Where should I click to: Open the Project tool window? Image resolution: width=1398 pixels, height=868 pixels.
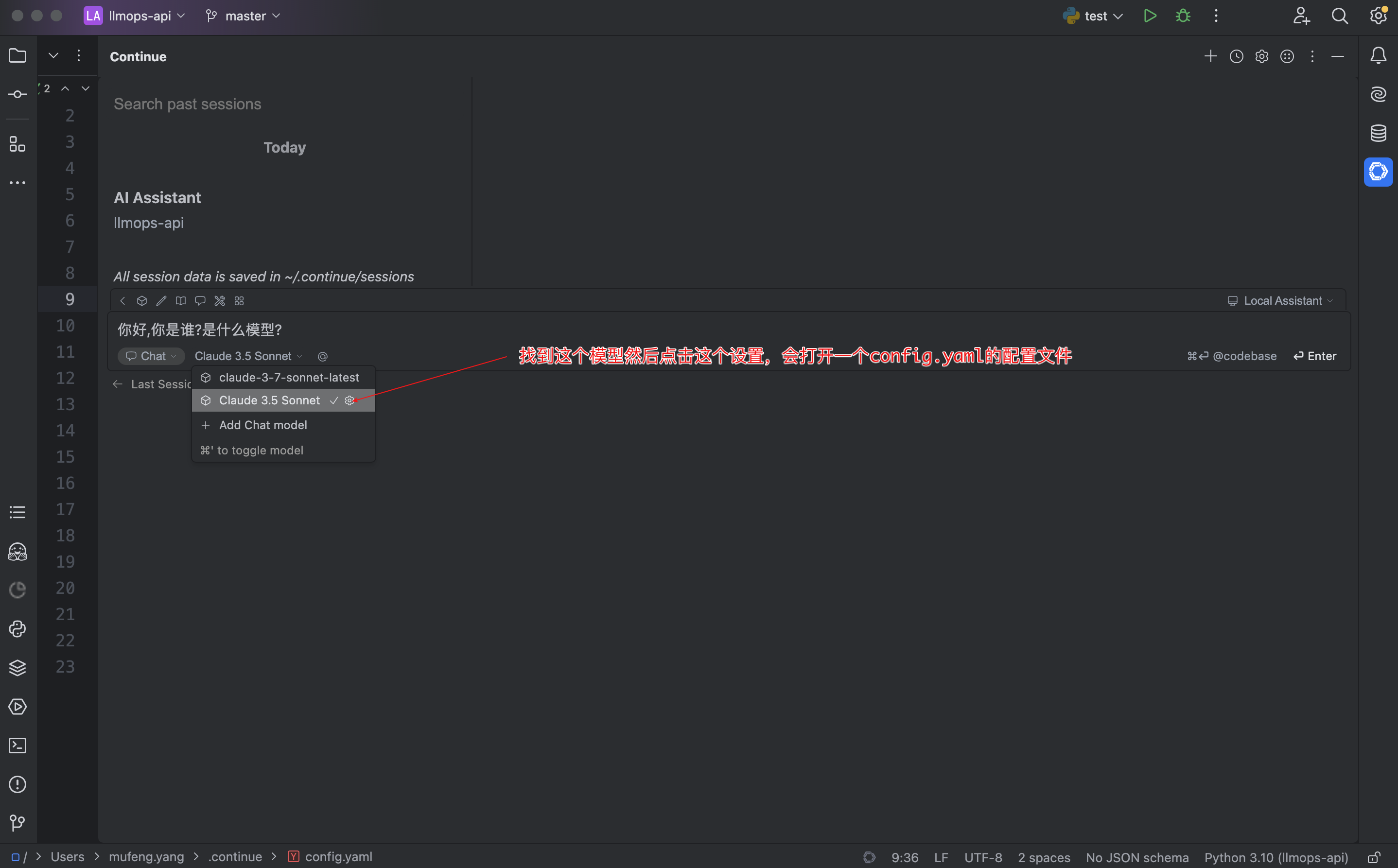[17, 56]
